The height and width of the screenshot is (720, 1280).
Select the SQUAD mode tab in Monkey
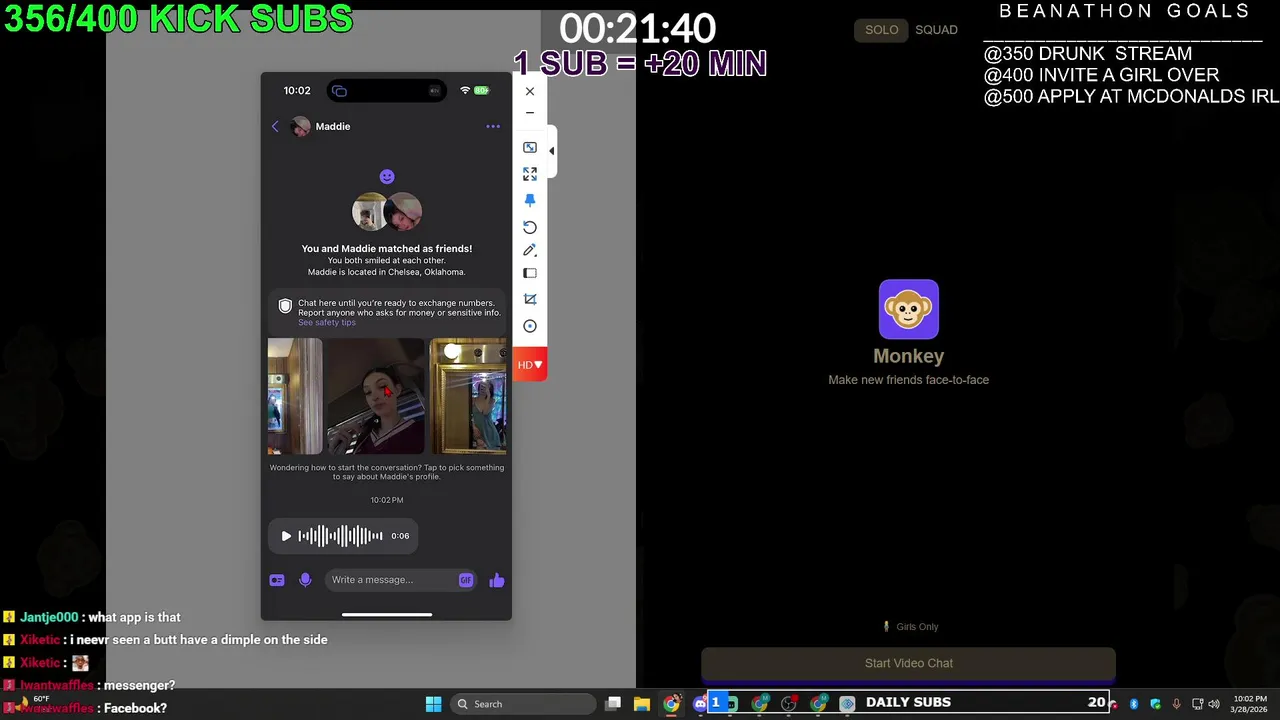click(x=936, y=30)
